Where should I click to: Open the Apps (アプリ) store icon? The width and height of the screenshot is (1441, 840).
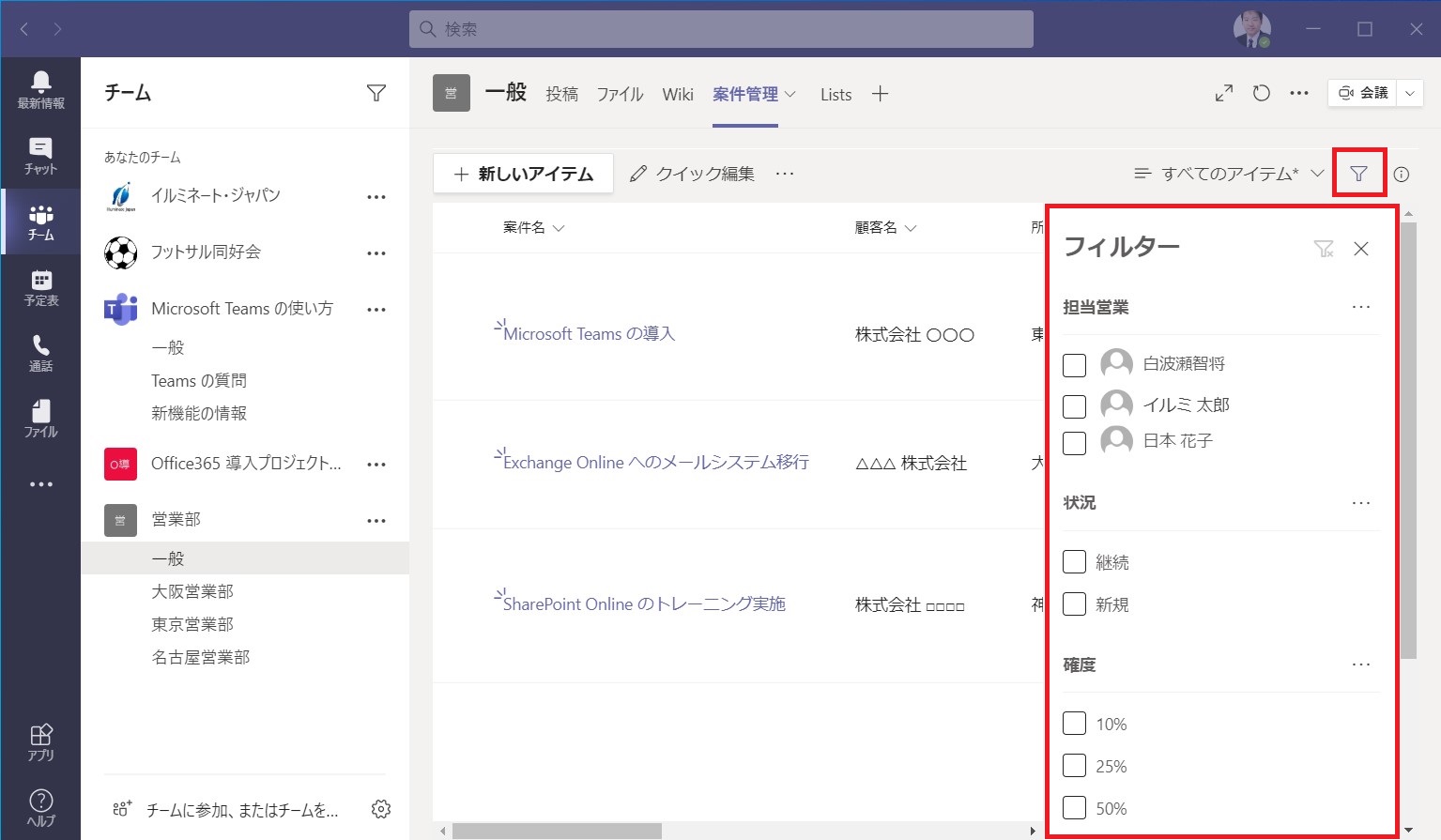pyautogui.click(x=40, y=741)
